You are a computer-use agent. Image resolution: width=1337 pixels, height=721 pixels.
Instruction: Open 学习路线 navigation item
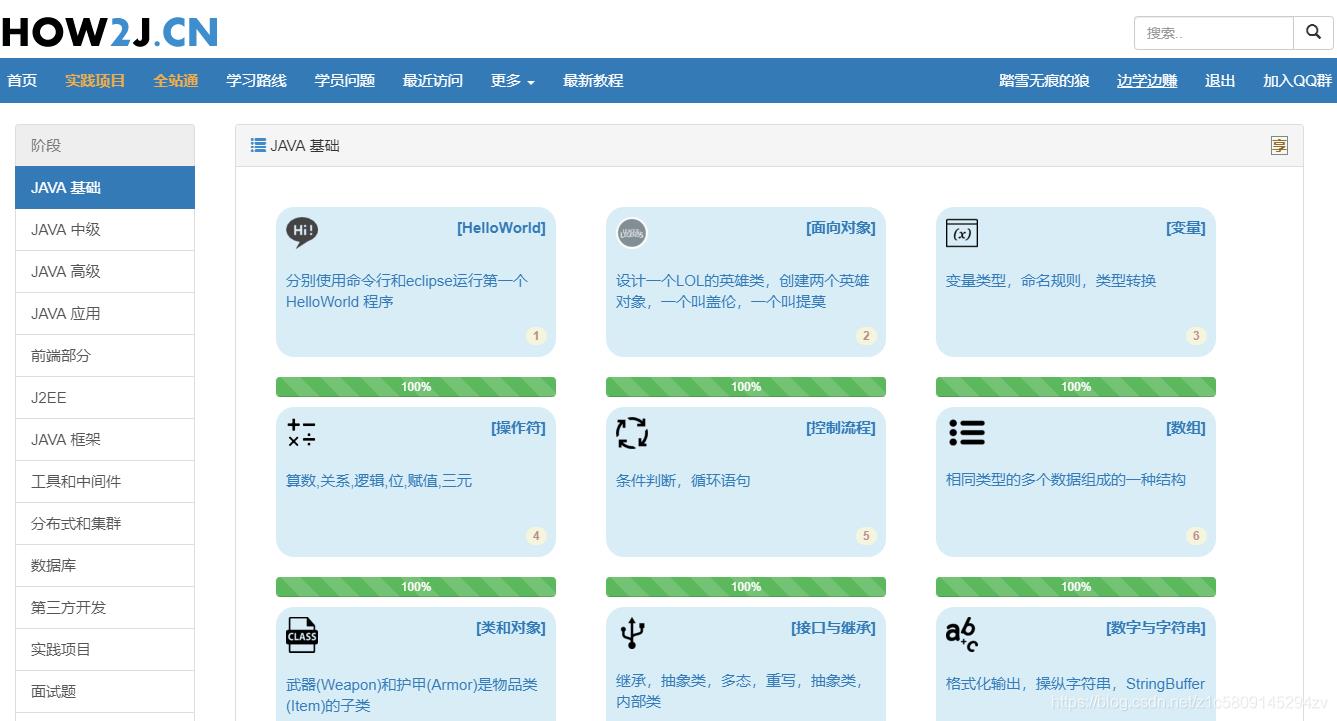coord(257,81)
